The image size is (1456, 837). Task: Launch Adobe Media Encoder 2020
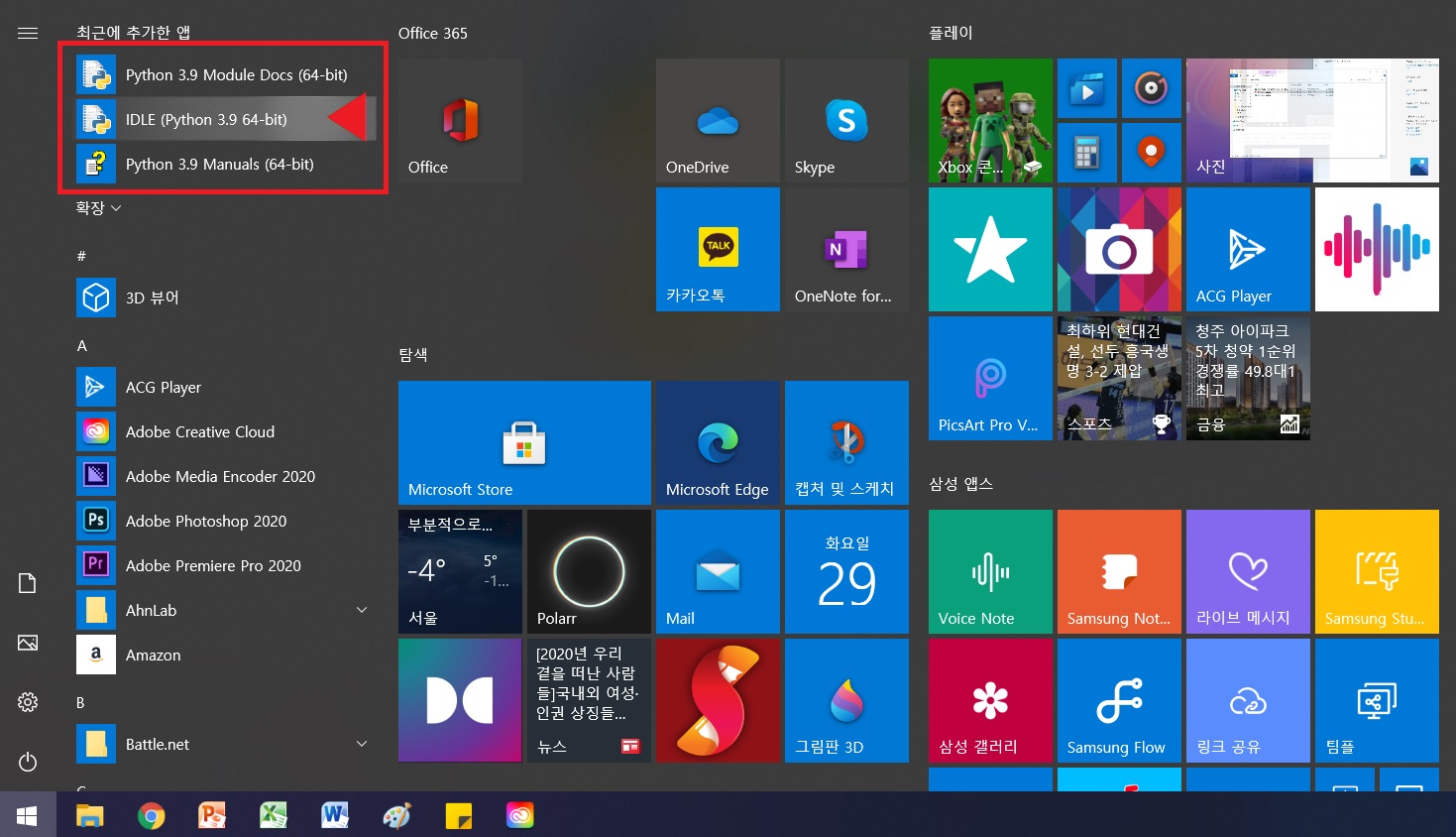[x=226, y=476]
